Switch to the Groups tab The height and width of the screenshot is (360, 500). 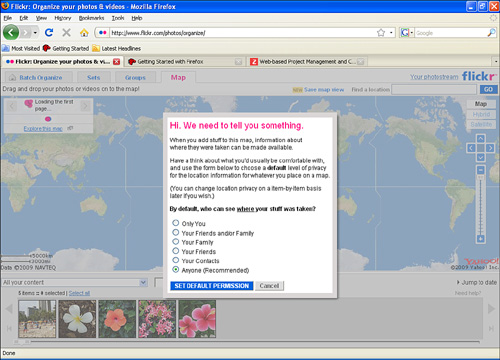135,77
